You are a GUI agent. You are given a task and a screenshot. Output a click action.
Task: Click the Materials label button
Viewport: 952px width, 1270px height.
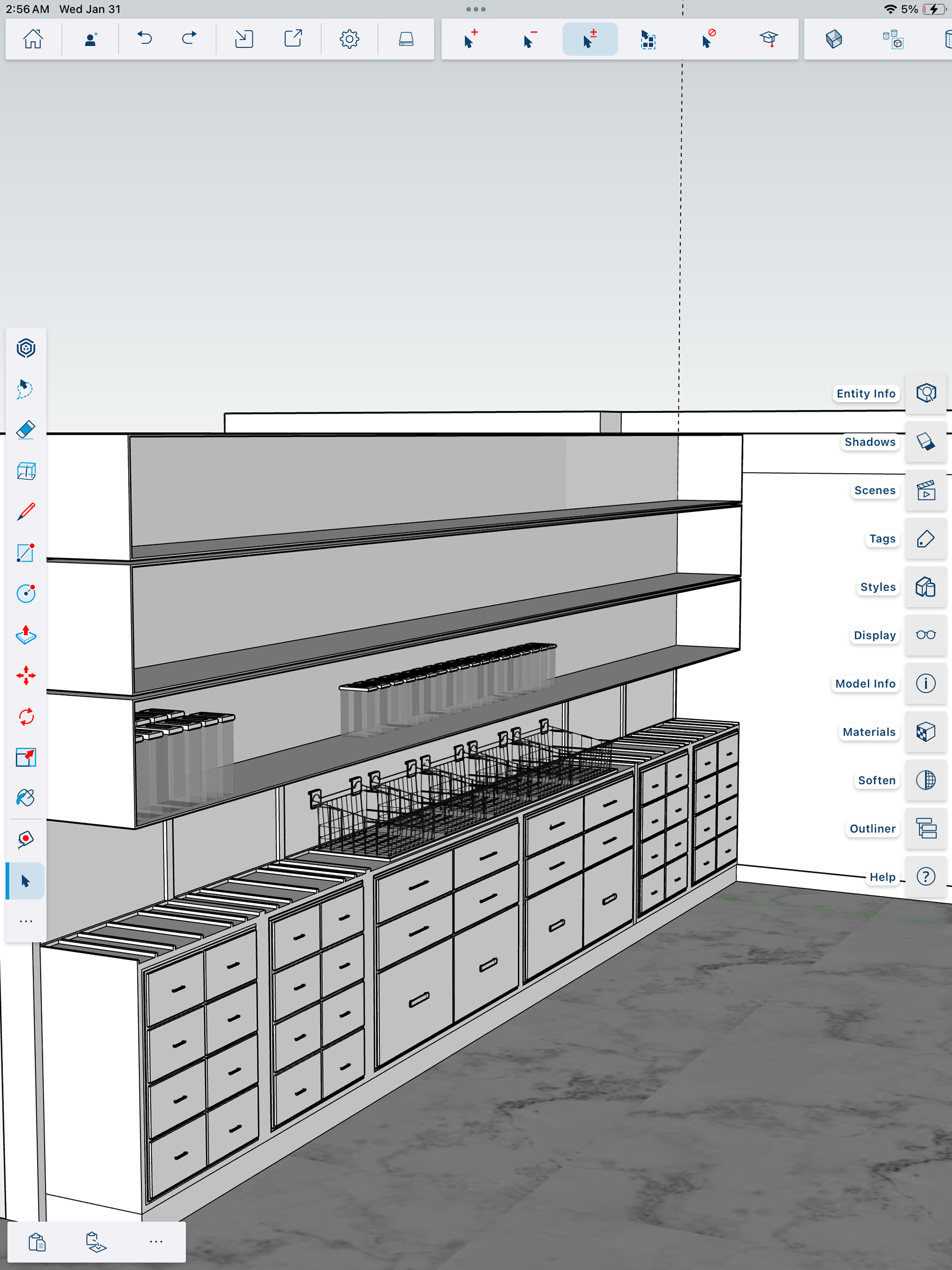[x=868, y=732]
